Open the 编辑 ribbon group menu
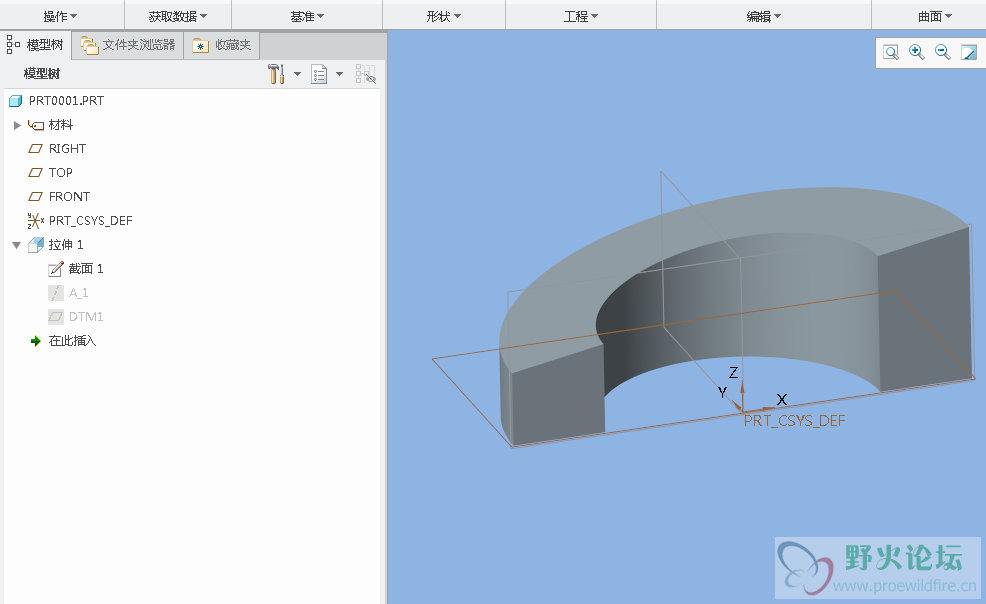Screen dimensions: 986x604 point(763,16)
